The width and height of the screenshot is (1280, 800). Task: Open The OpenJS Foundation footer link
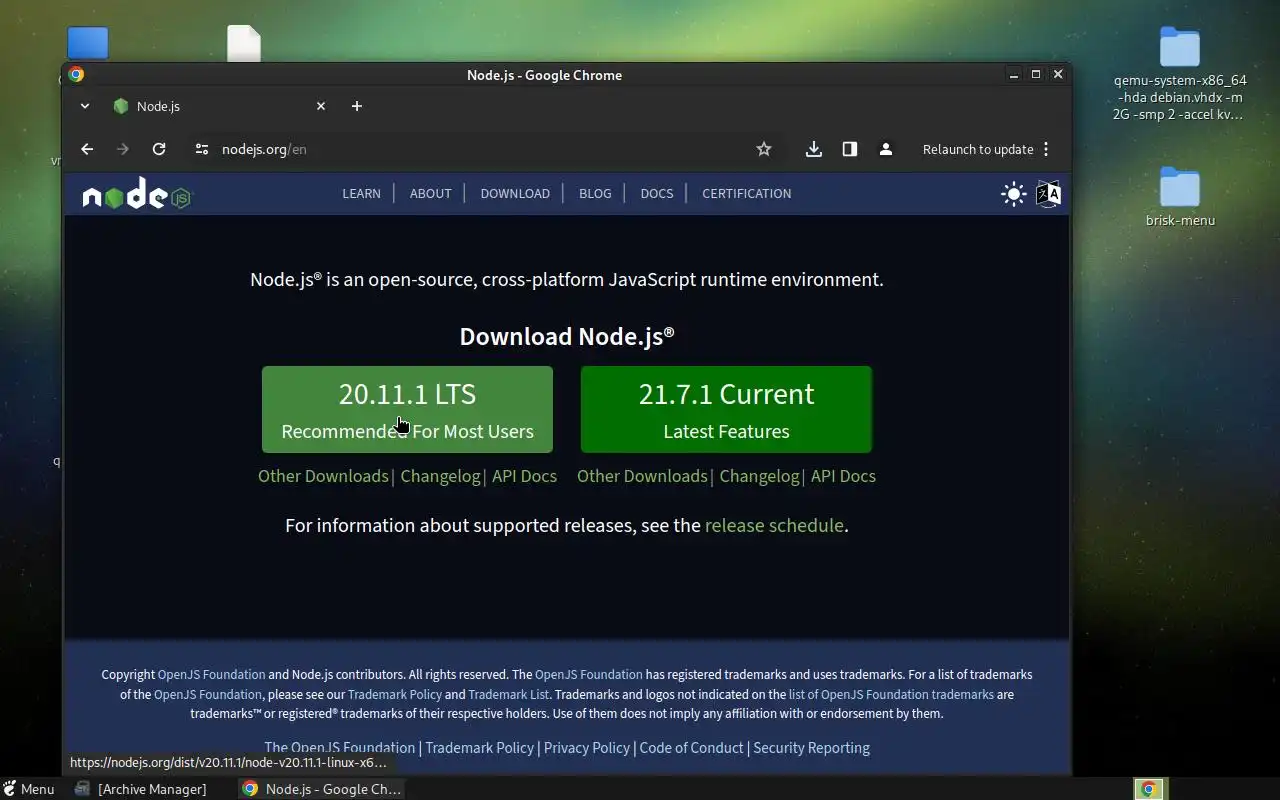[x=339, y=748]
